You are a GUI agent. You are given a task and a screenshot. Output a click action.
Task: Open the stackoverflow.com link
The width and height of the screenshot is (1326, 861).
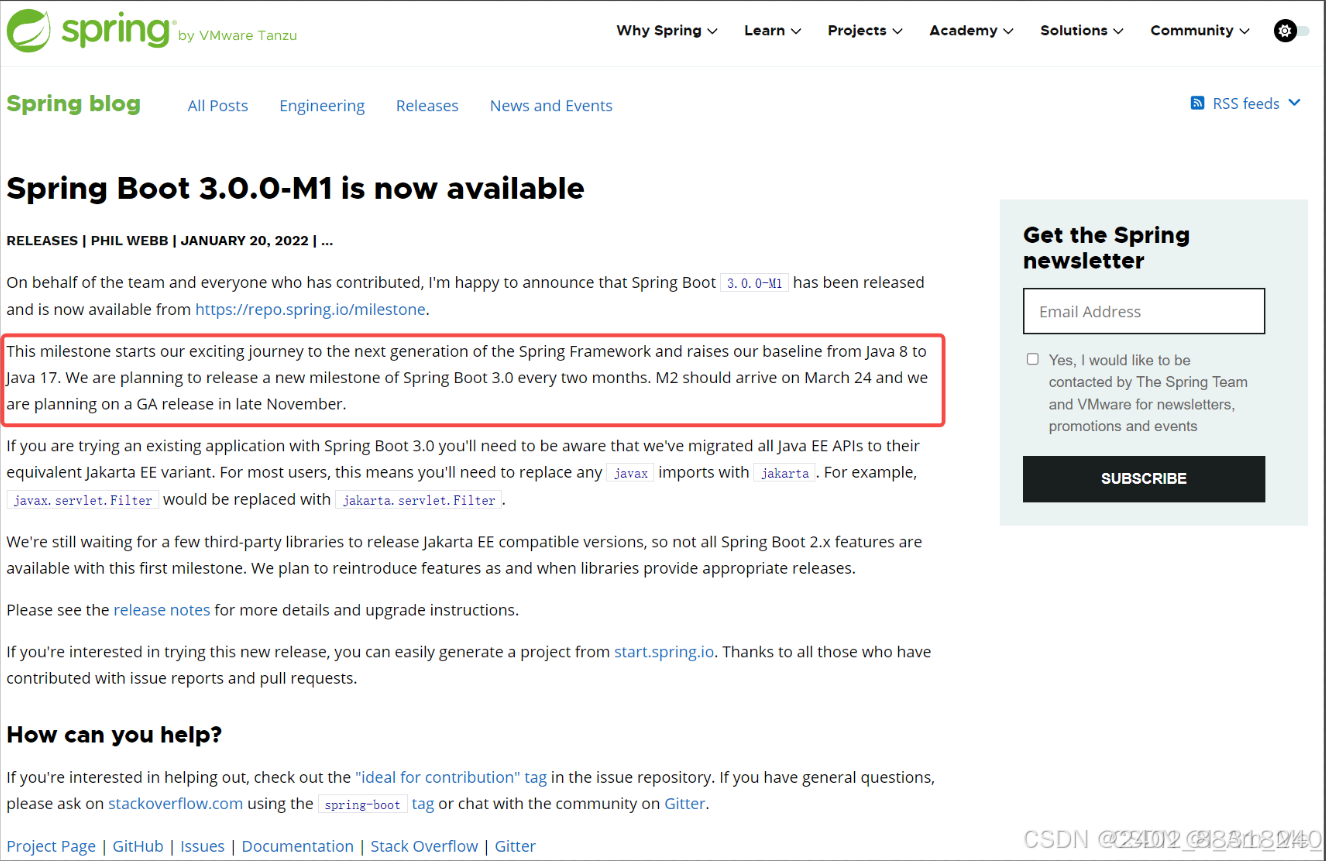(176, 804)
